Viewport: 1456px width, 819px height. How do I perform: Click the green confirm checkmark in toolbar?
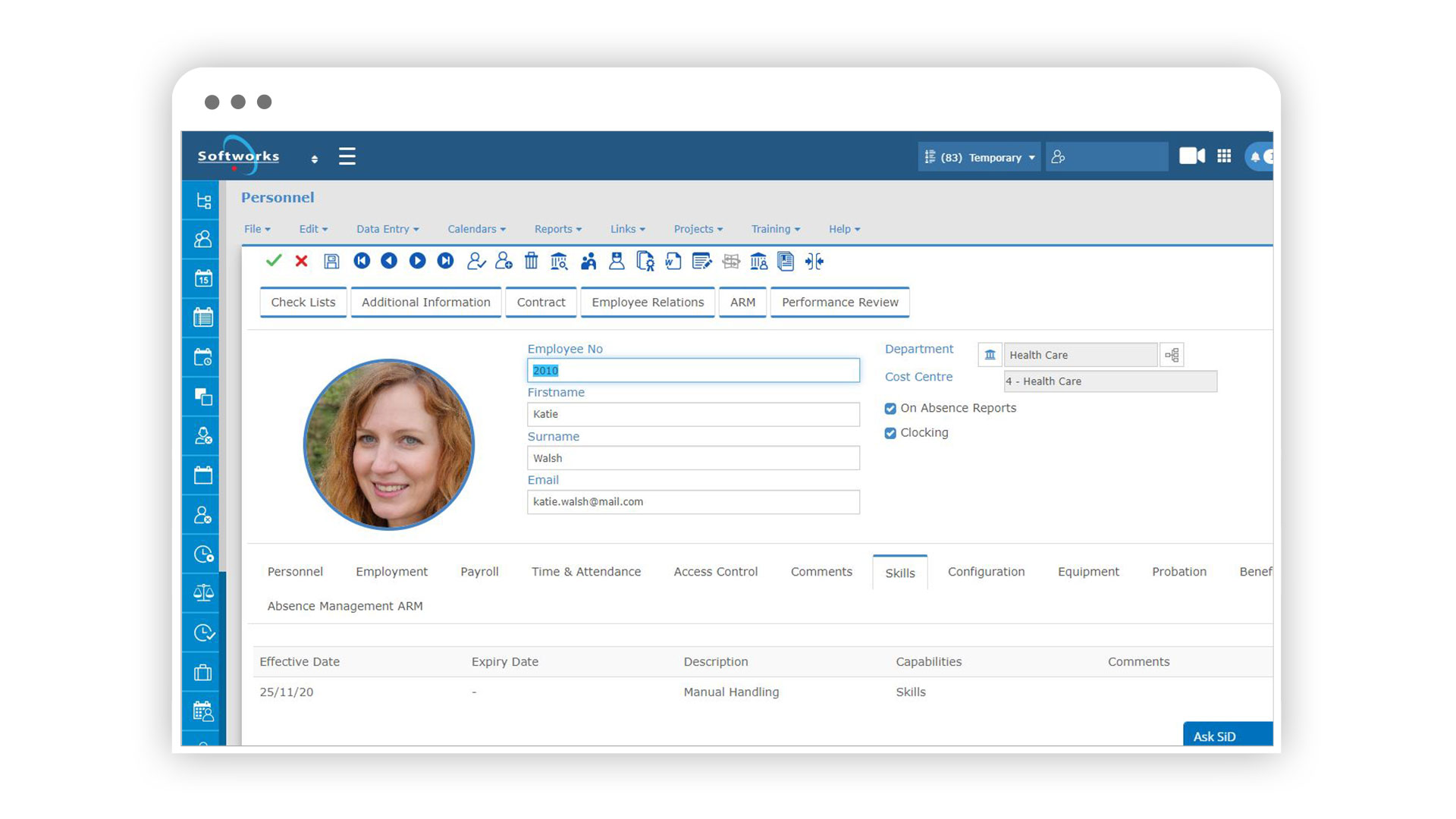point(275,262)
